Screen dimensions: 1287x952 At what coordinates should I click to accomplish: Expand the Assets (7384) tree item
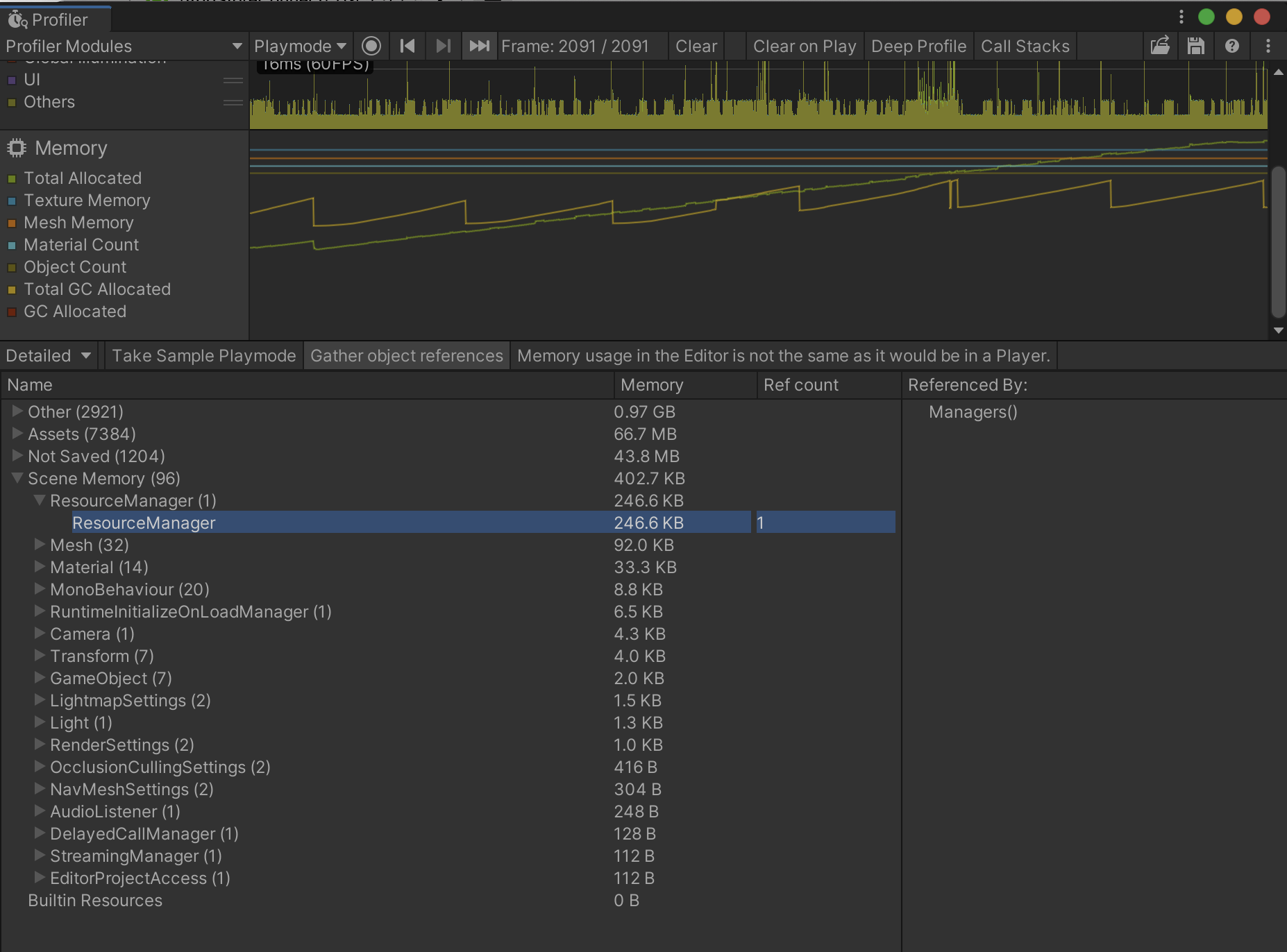click(17, 434)
